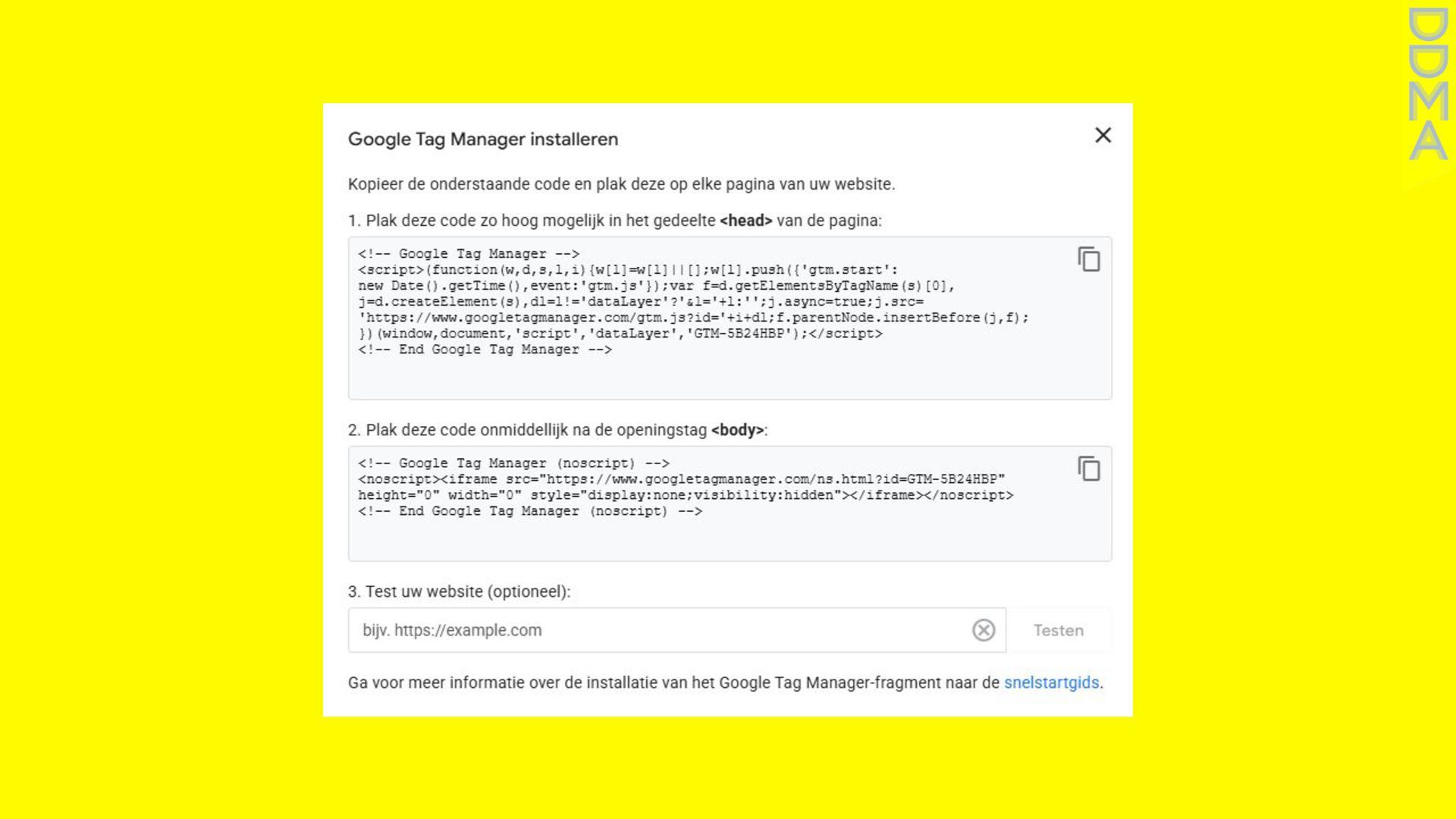The image size is (1456, 819).
Task: Close the Google Tag Manager install dialog
Action: click(1103, 136)
